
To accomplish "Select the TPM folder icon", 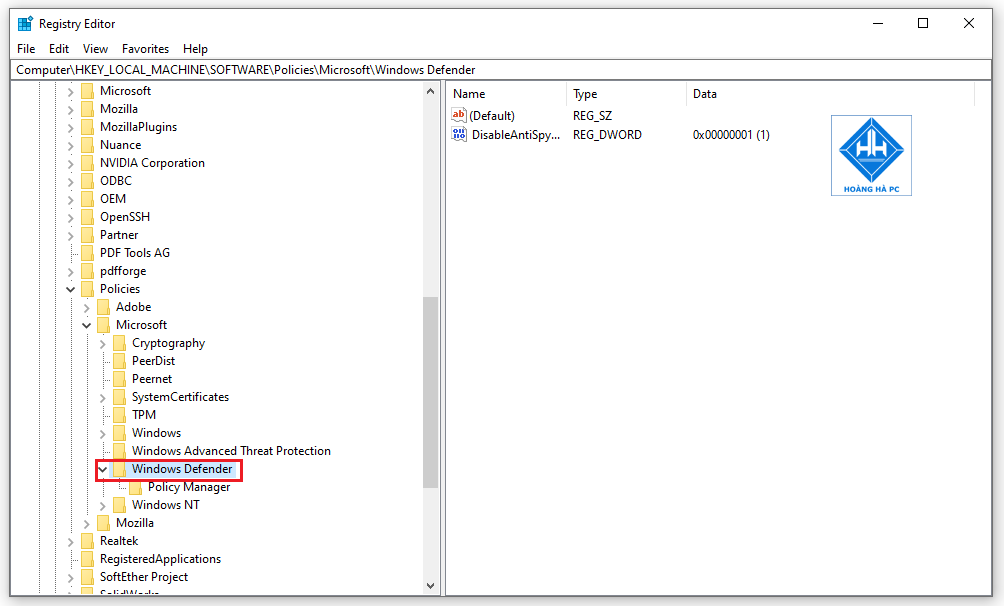I will (x=120, y=415).
